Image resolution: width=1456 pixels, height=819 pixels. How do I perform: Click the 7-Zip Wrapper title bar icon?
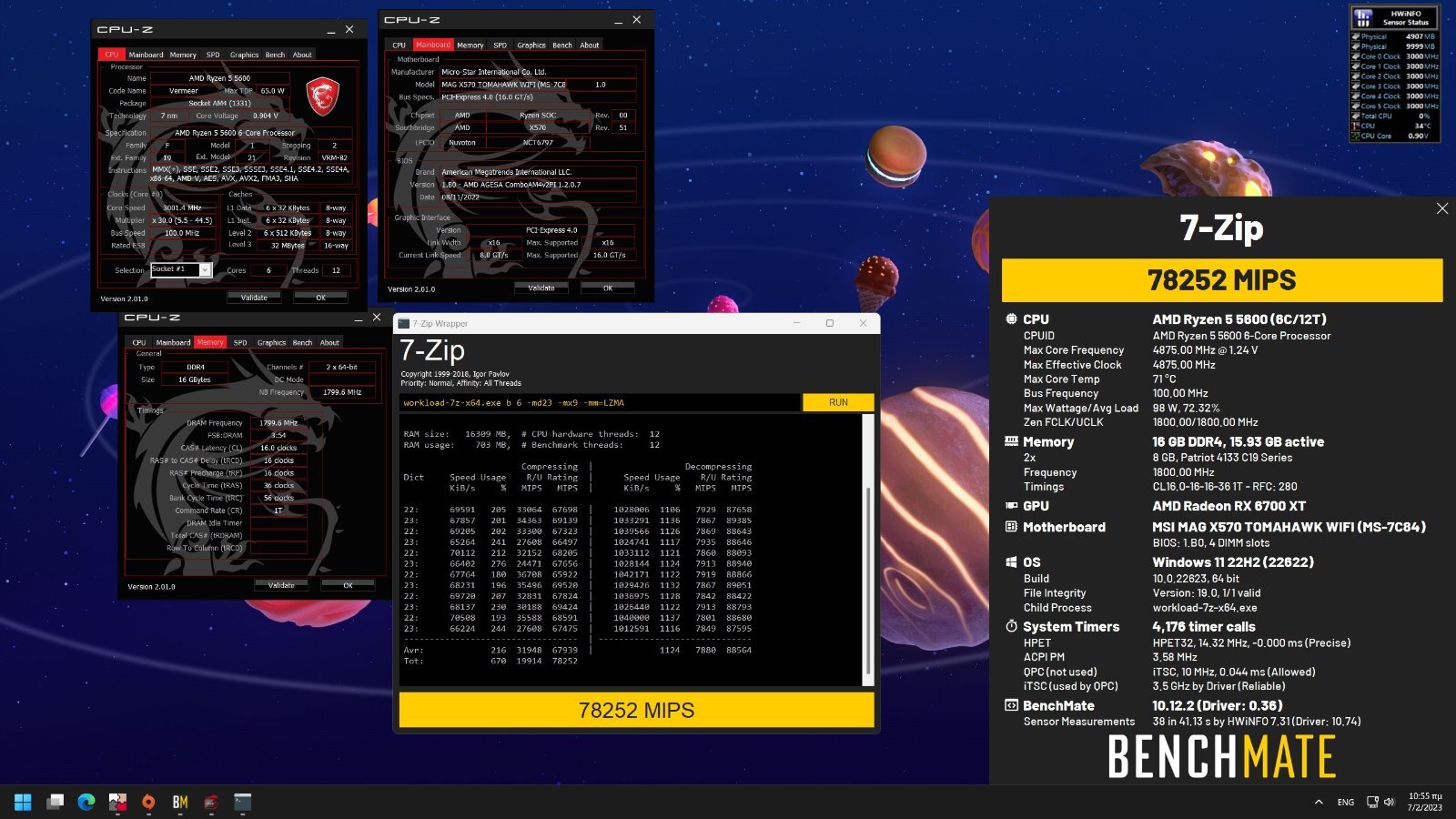click(x=404, y=323)
